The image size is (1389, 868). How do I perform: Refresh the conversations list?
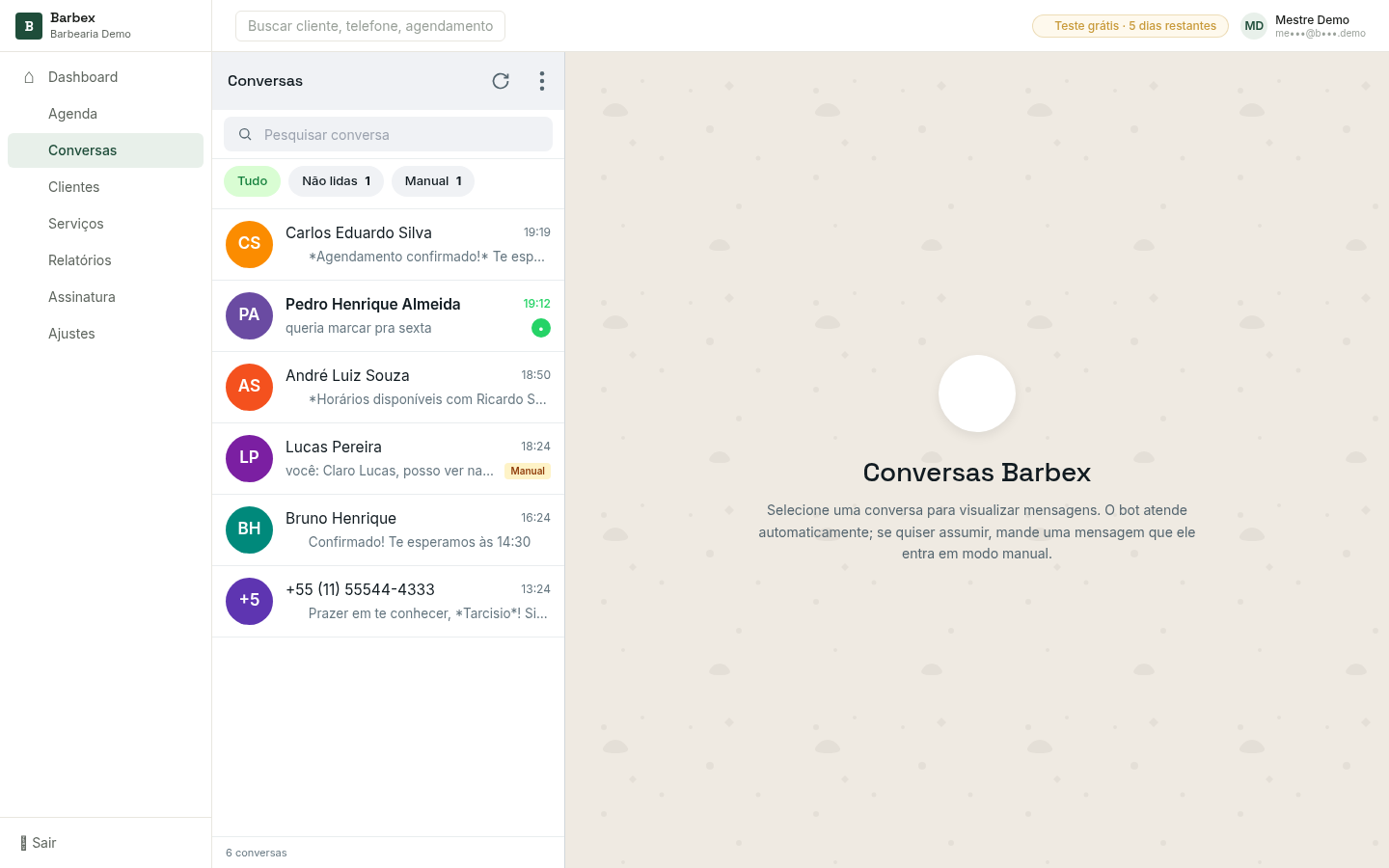[501, 81]
